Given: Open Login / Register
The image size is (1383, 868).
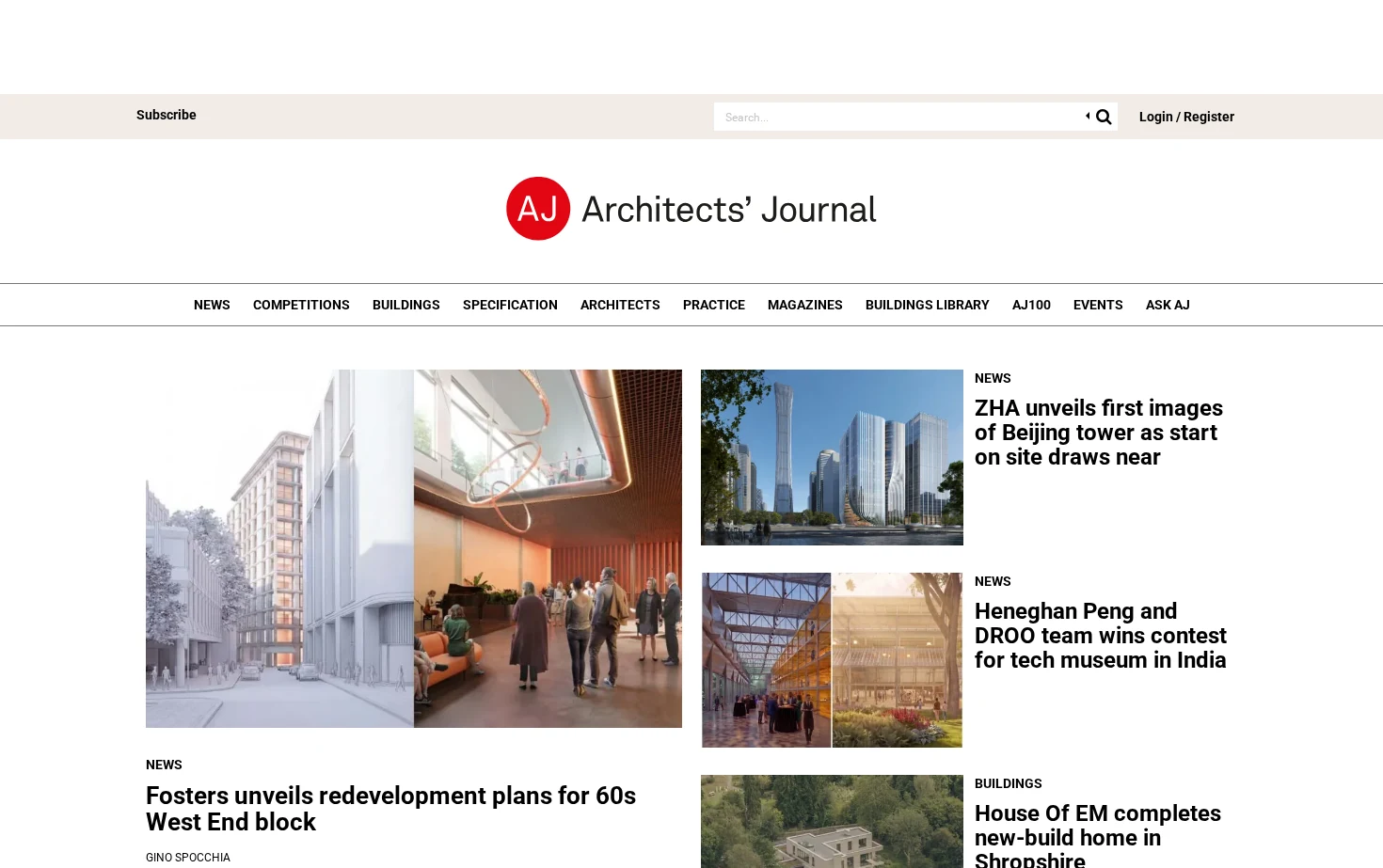Looking at the screenshot, I should (x=1186, y=117).
